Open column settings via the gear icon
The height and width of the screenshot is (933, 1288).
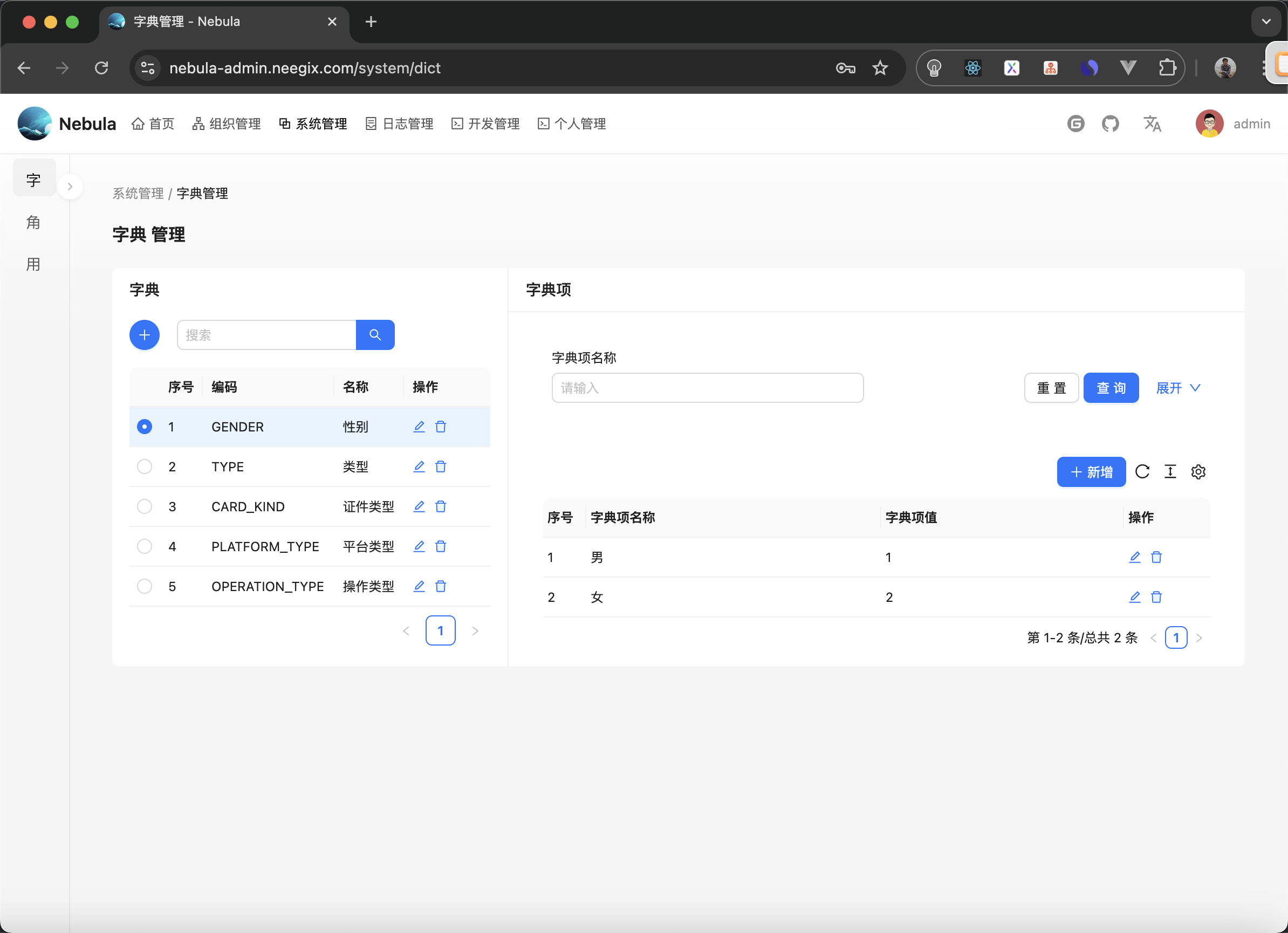pyautogui.click(x=1198, y=472)
